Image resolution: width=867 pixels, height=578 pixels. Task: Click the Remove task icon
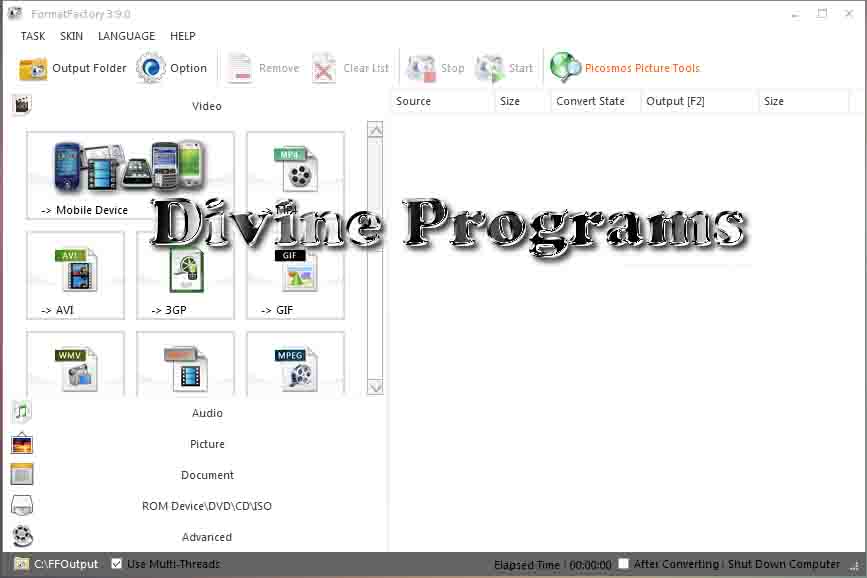(240, 69)
